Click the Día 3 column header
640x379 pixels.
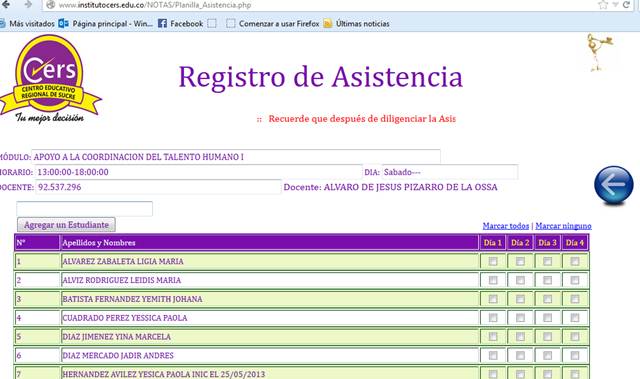pyautogui.click(x=547, y=243)
